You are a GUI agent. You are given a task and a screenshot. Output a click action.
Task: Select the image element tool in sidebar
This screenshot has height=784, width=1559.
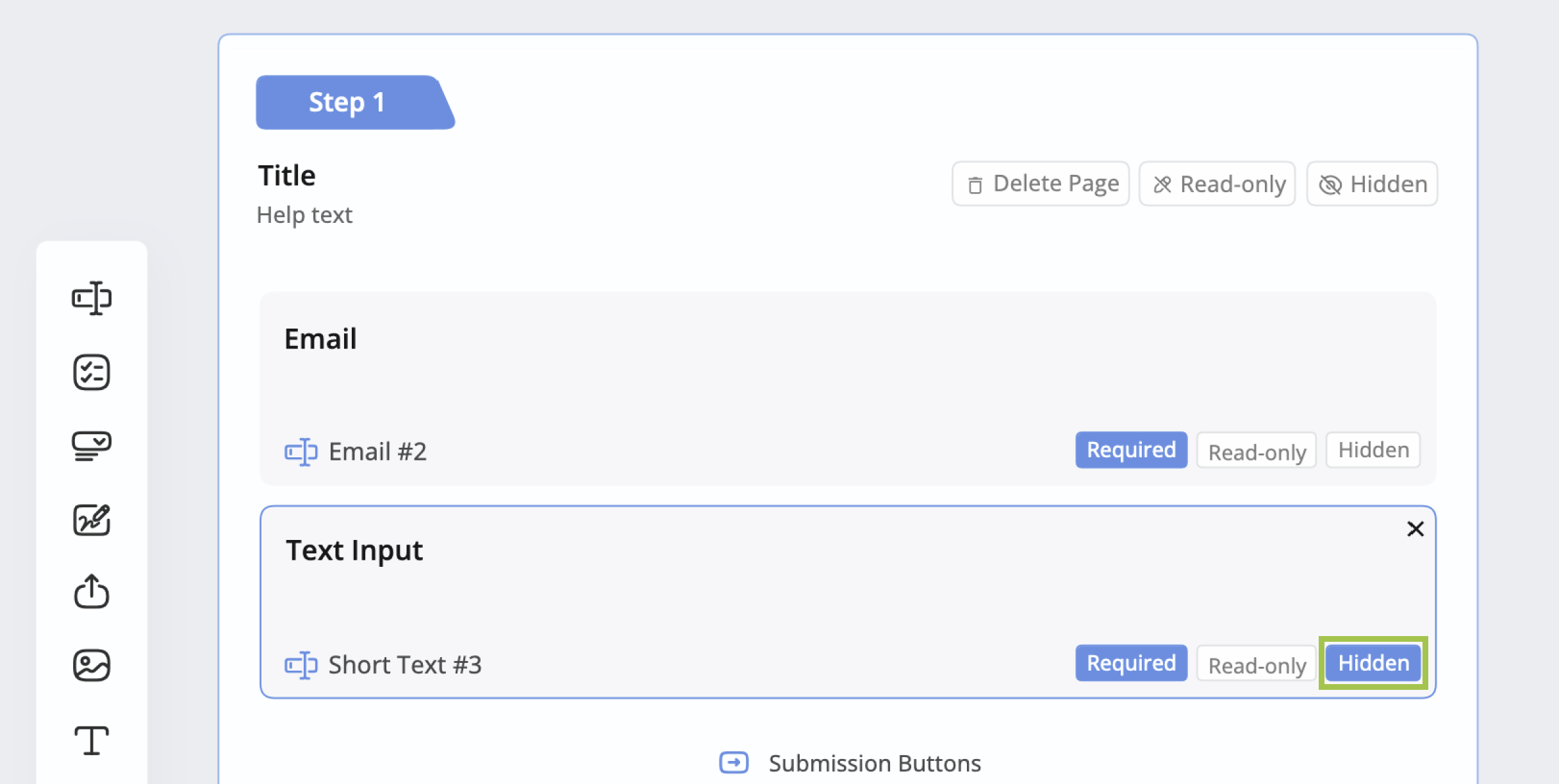coord(92,665)
